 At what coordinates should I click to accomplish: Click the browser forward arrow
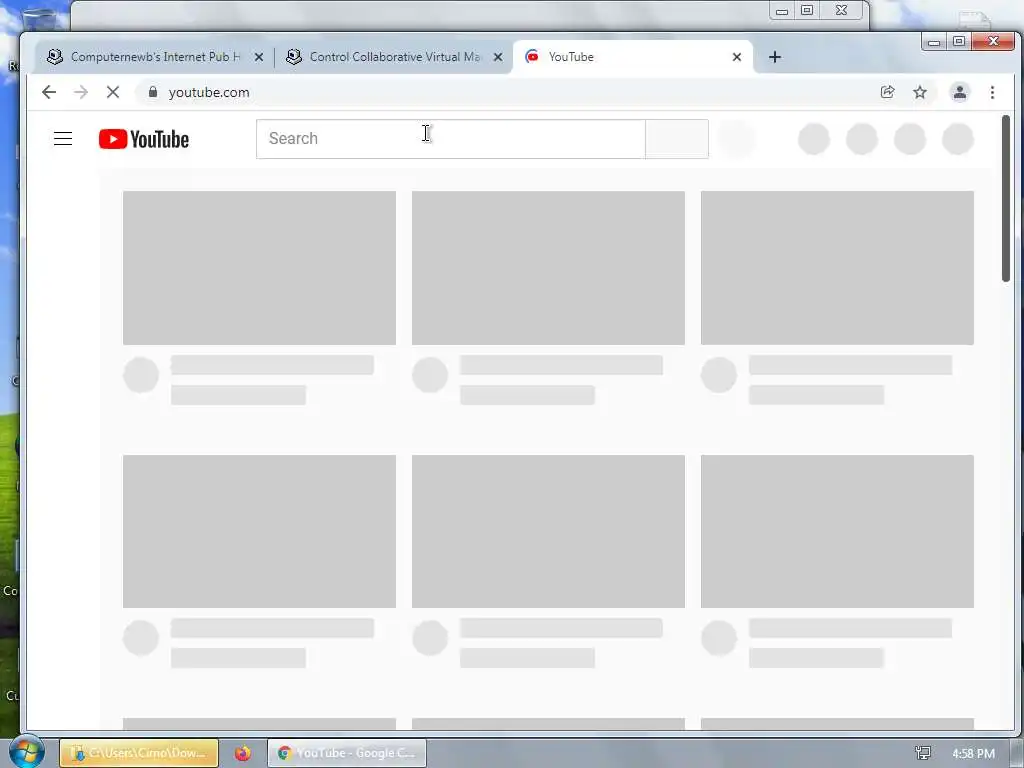coord(81,92)
